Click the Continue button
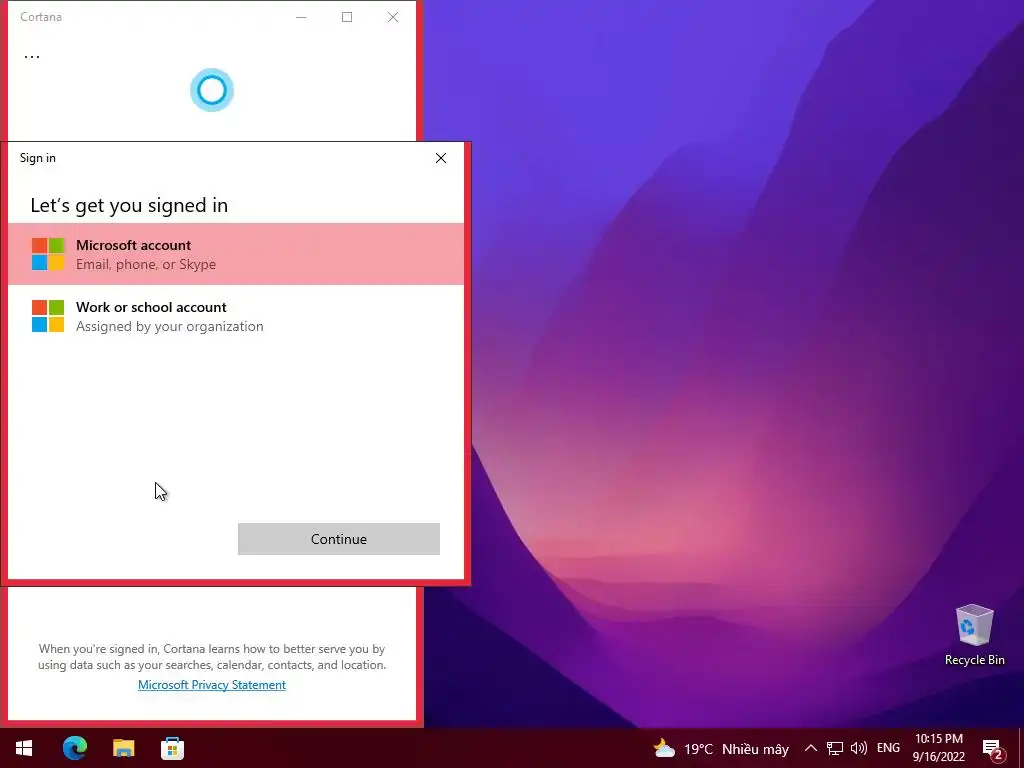The height and width of the screenshot is (768, 1024). 338,539
